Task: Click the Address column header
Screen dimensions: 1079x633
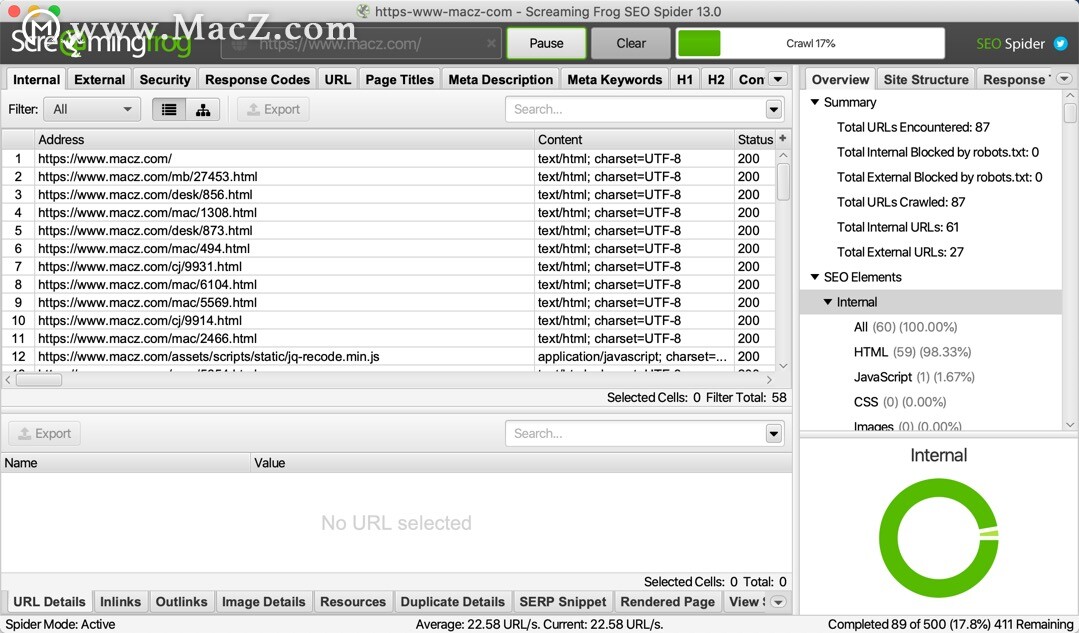Action: 284,139
